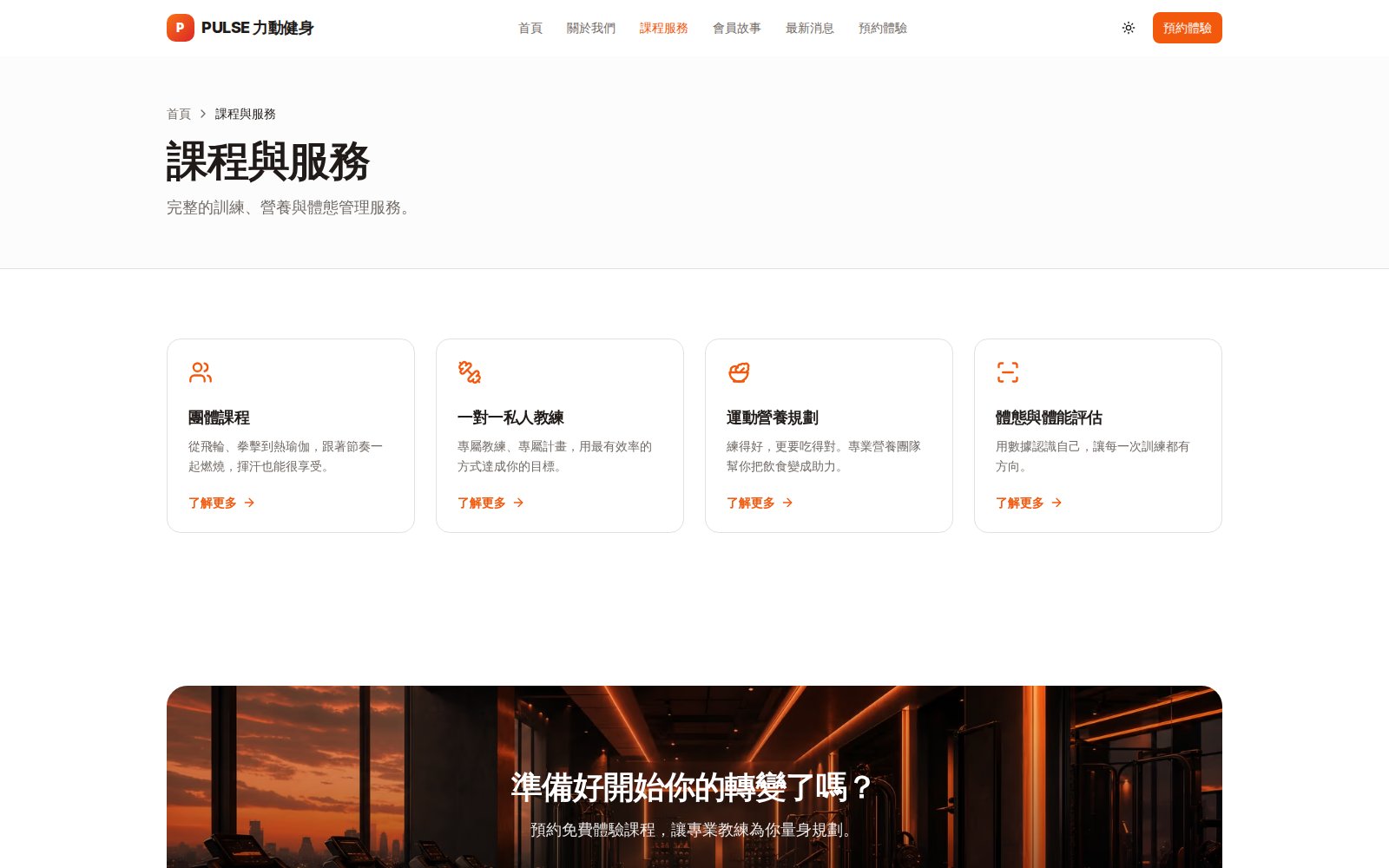This screenshot has height=868, width=1389.
Task: Click the 首頁 breadcrumb link
Action: click(x=179, y=114)
